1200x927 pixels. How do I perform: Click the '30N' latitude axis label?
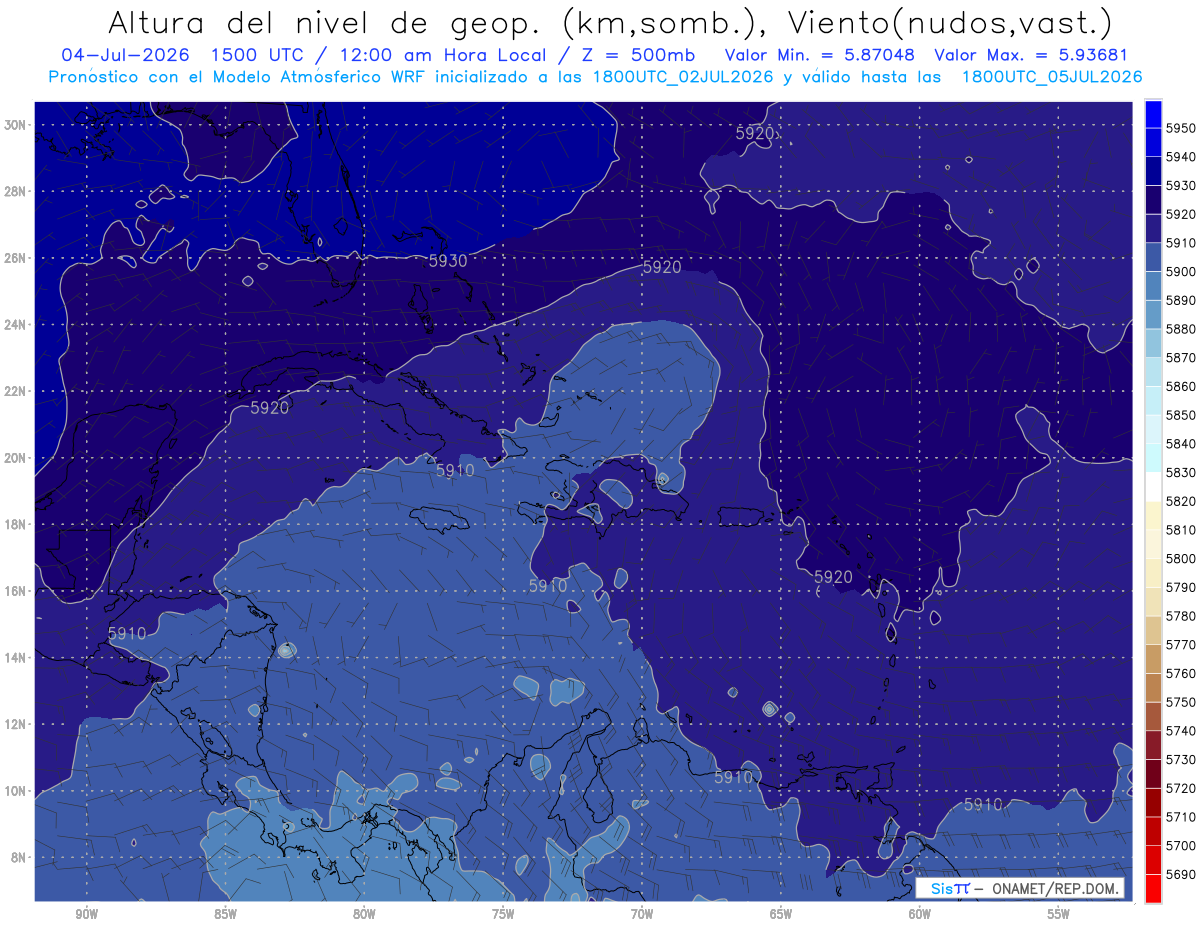[x=17, y=124]
